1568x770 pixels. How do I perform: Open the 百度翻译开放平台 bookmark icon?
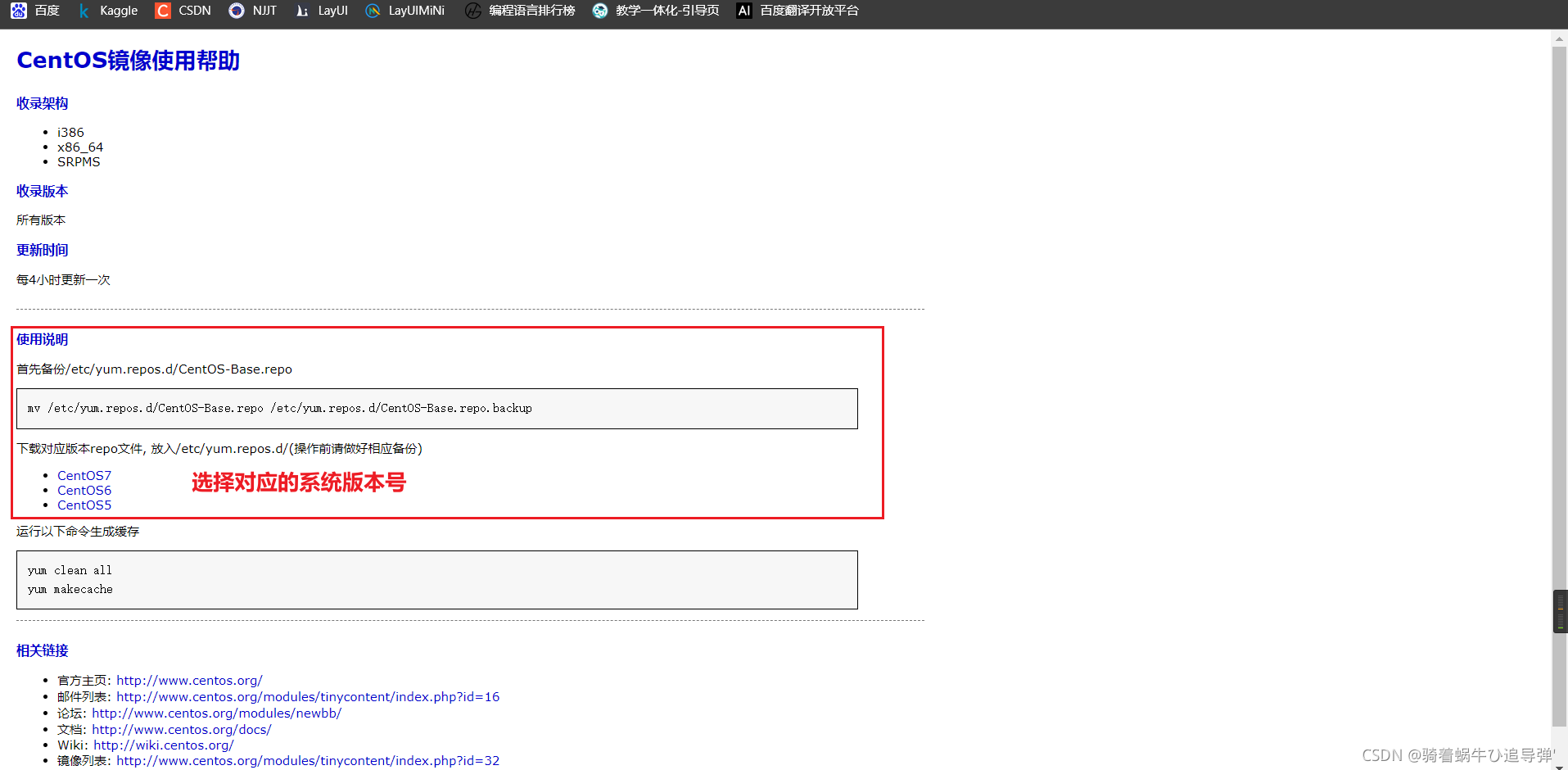744,11
